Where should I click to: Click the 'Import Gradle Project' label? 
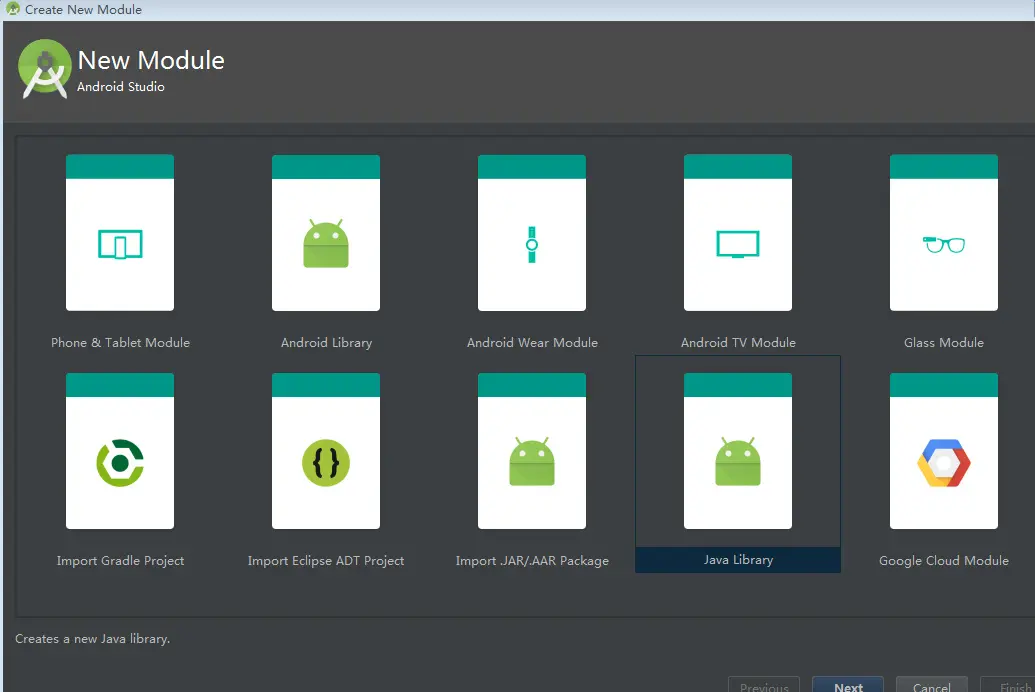pos(120,561)
